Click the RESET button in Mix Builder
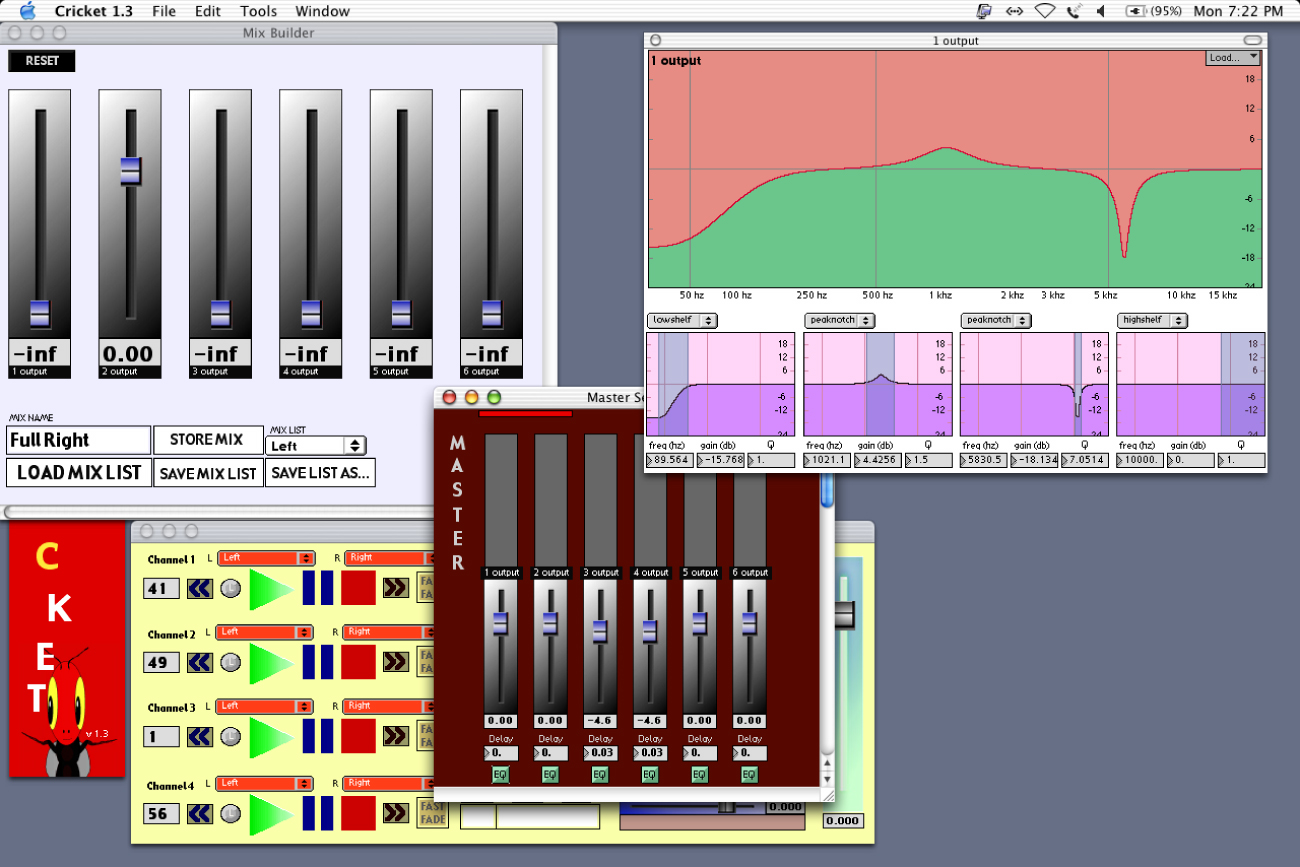 (x=42, y=61)
